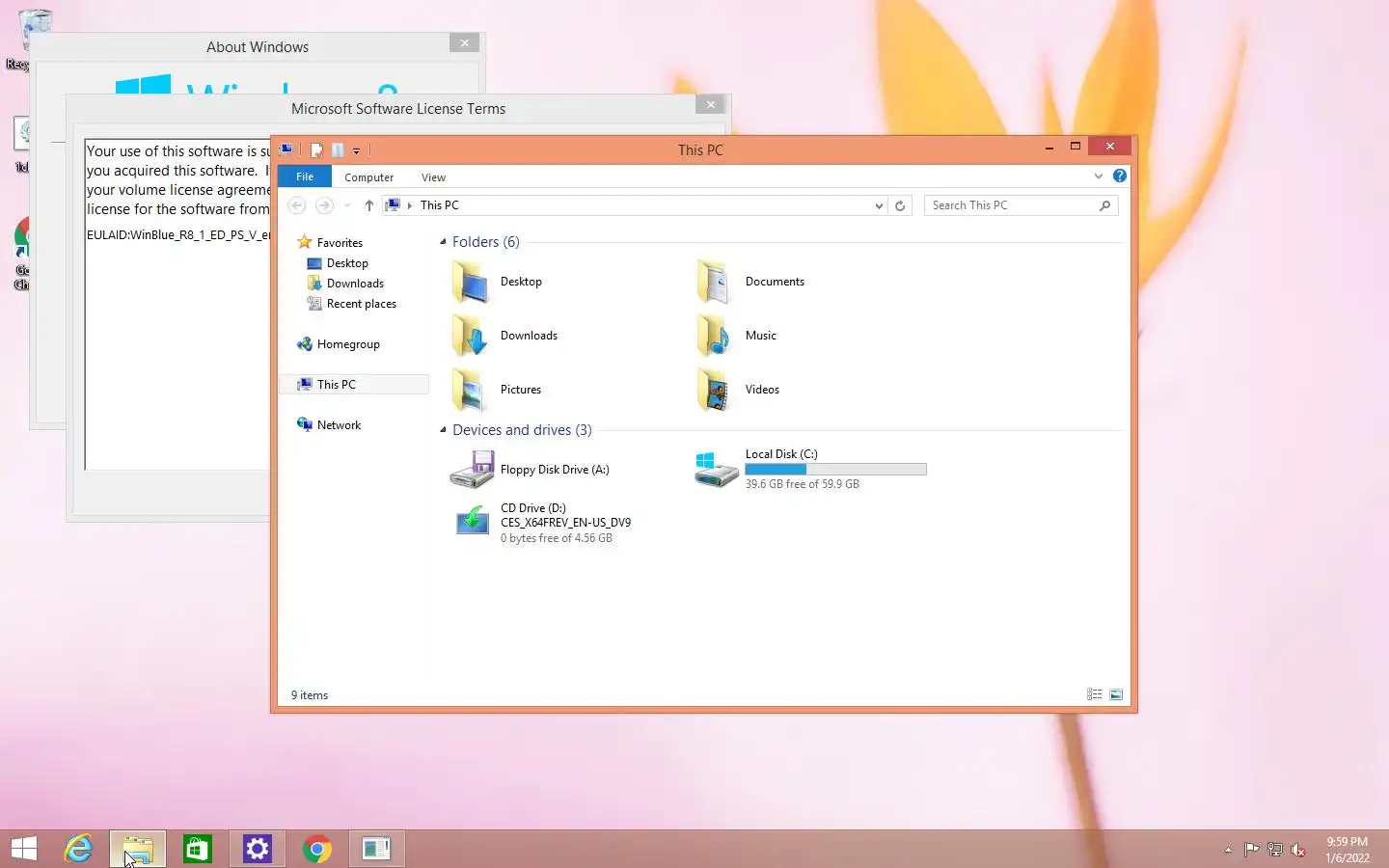Click the muted volume icon in tray
The width and height of the screenshot is (1389, 868).
pos(1298,850)
